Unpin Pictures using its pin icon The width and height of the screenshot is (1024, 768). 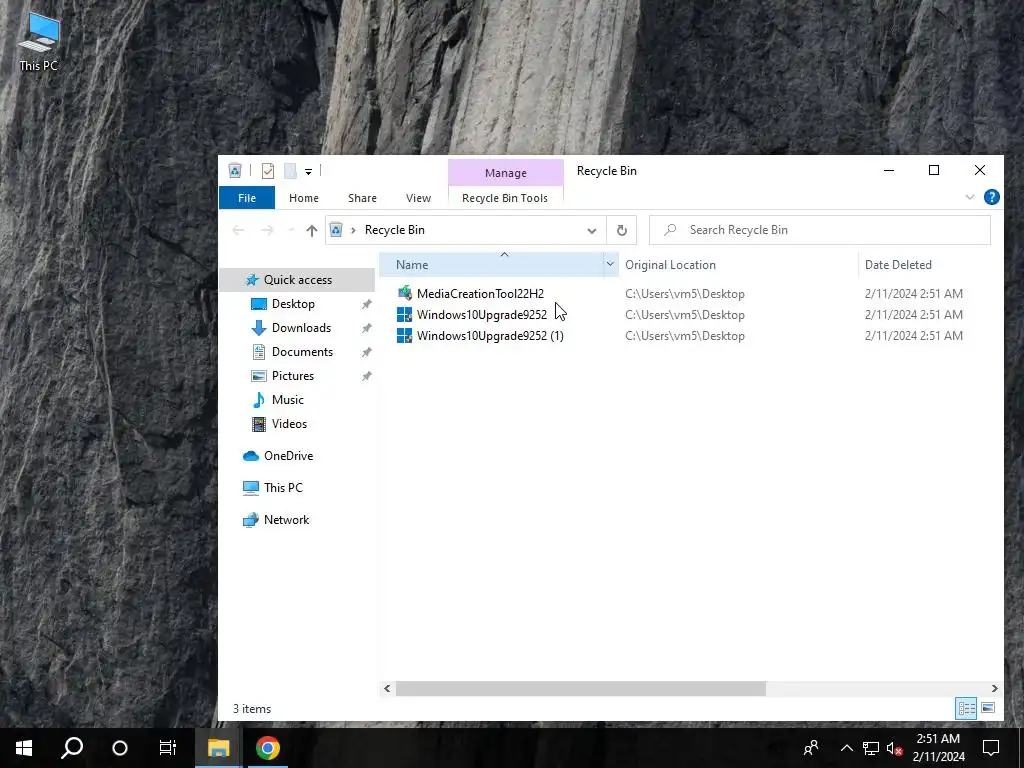tap(366, 377)
